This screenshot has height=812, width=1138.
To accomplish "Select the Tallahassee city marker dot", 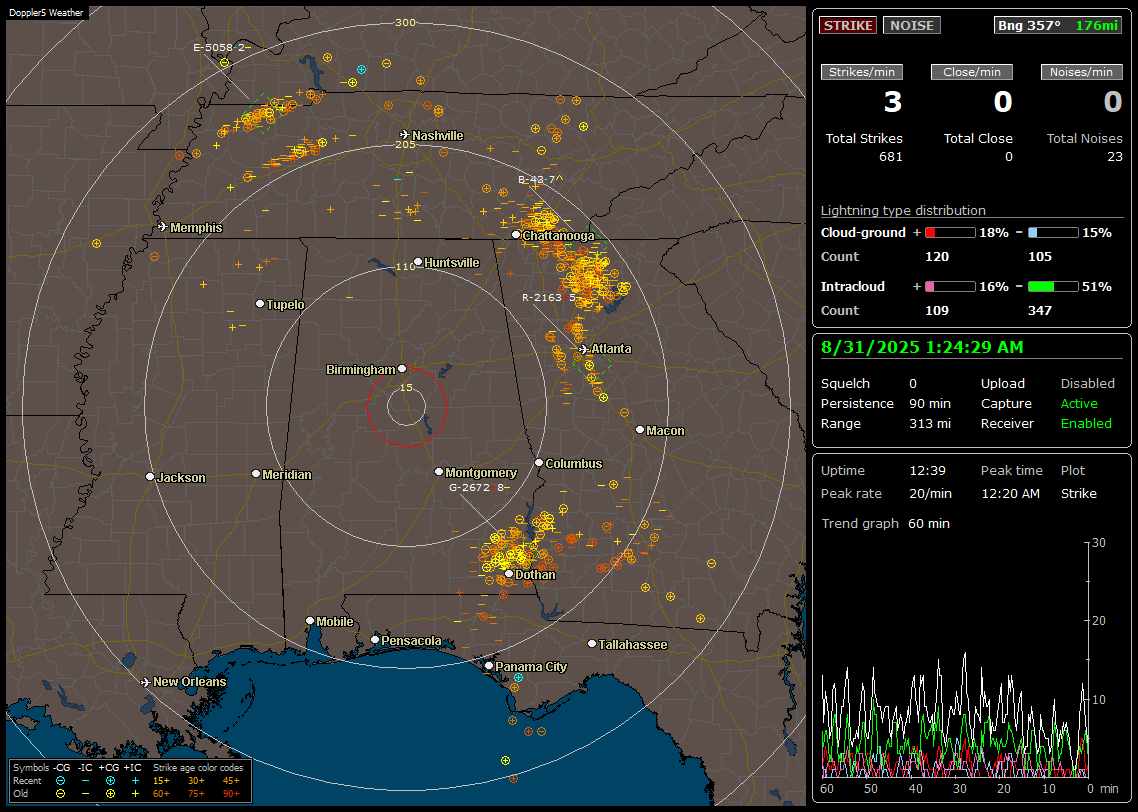I will 591,644.
